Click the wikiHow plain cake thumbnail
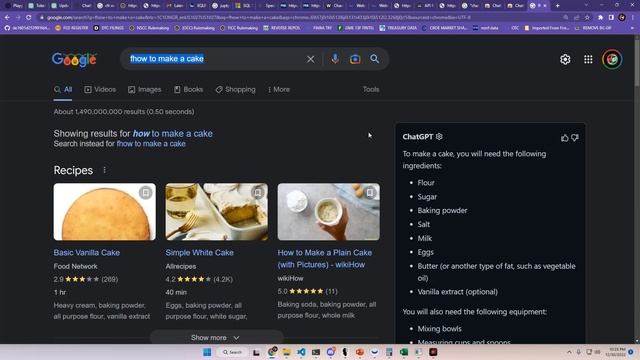 pos(329,212)
